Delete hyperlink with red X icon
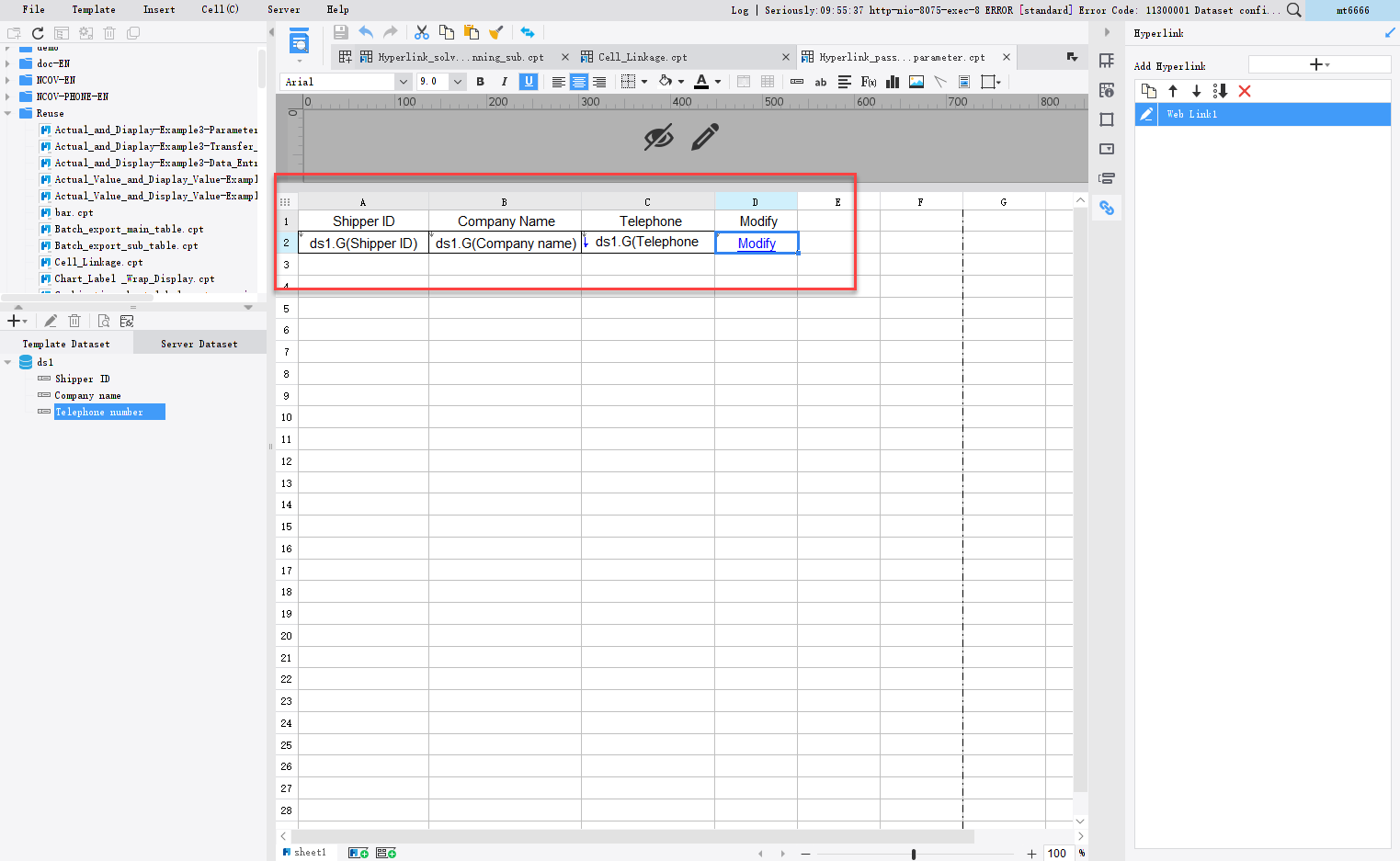The height and width of the screenshot is (861, 1400). tap(1245, 91)
